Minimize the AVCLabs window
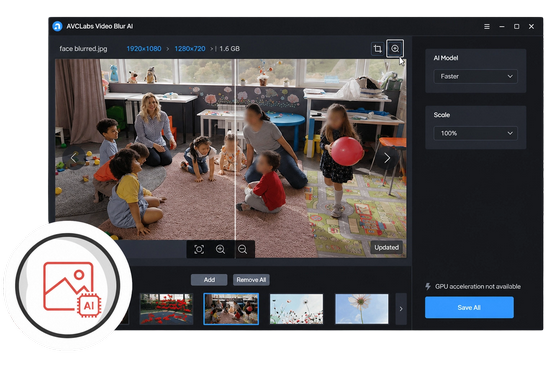Image resolution: width=548 pixels, height=373 pixels. tap(502, 27)
